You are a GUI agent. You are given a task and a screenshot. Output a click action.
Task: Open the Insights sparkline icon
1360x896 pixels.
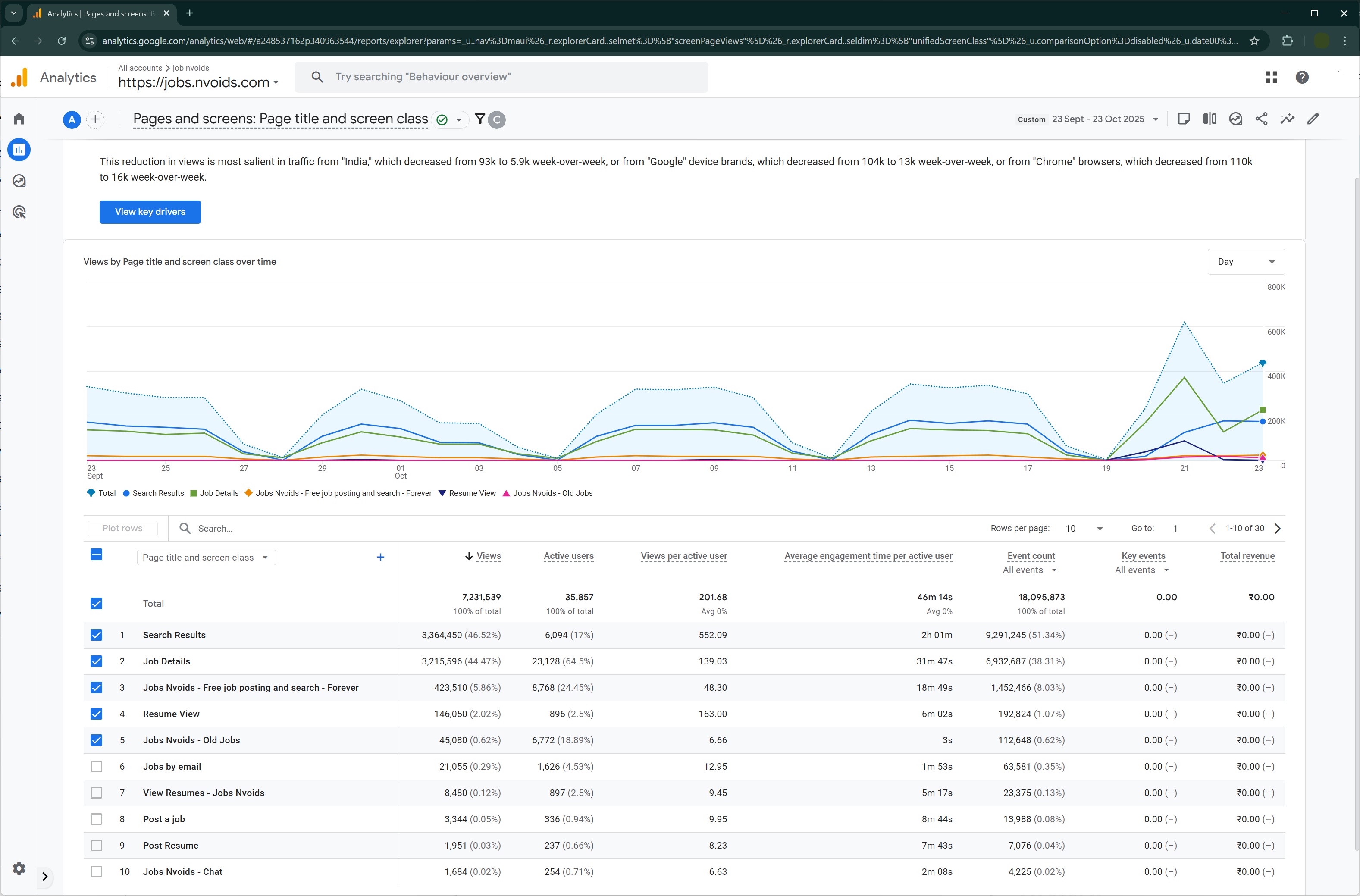[1287, 119]
